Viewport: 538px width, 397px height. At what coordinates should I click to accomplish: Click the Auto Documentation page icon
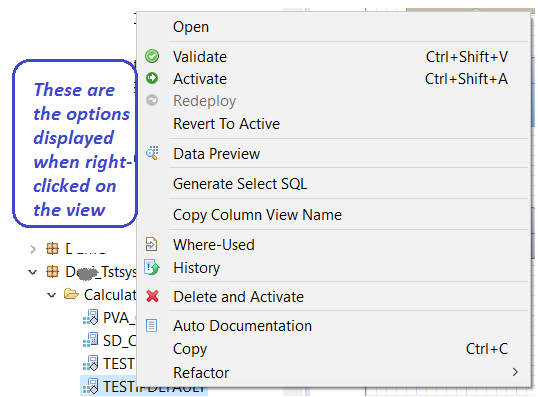pyautogui.click(x=152, y=325)
